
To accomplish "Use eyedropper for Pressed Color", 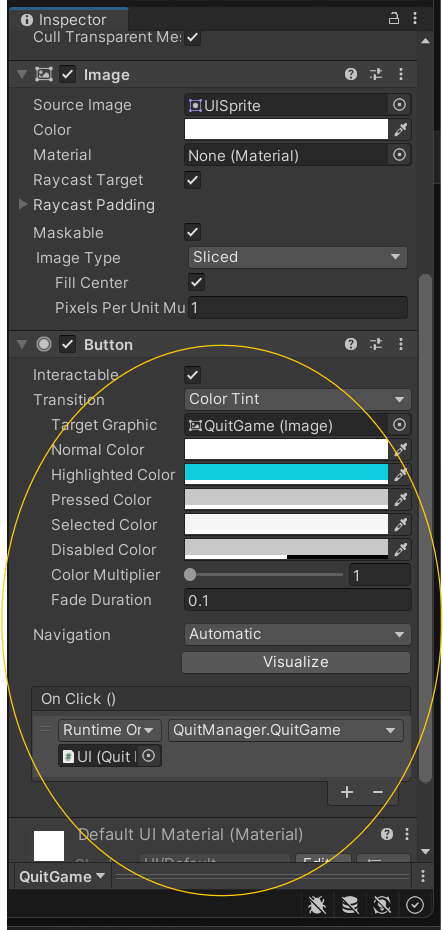I will click(401, 499).
